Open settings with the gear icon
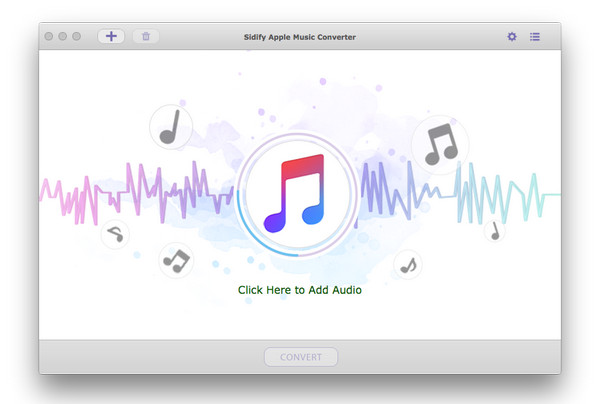The image size is (600, 404). pyautogui.click(x=512, y=36)
